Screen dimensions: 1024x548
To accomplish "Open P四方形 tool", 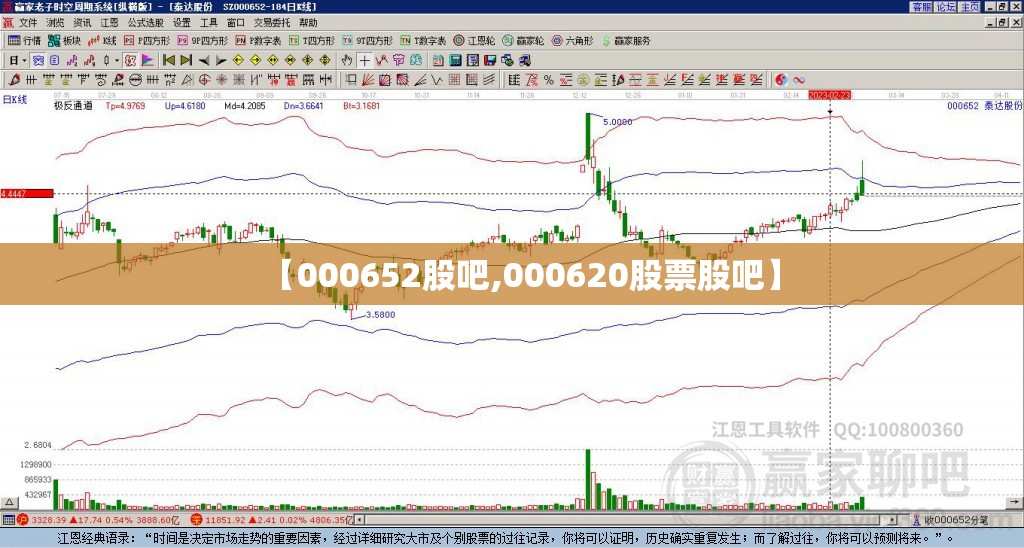I will point(147,40).
